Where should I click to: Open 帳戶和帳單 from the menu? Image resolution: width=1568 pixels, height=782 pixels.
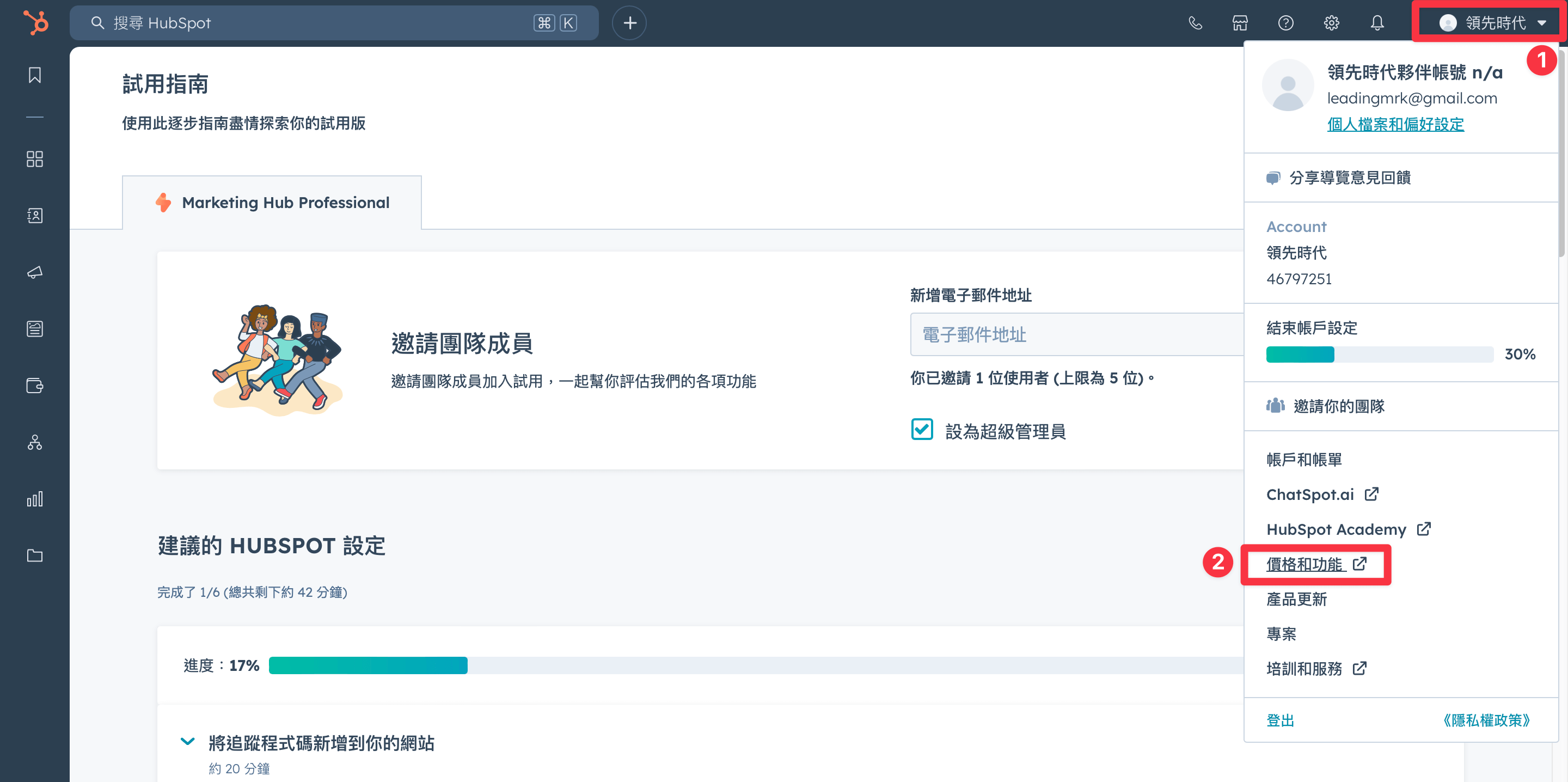pos(1304,459)
